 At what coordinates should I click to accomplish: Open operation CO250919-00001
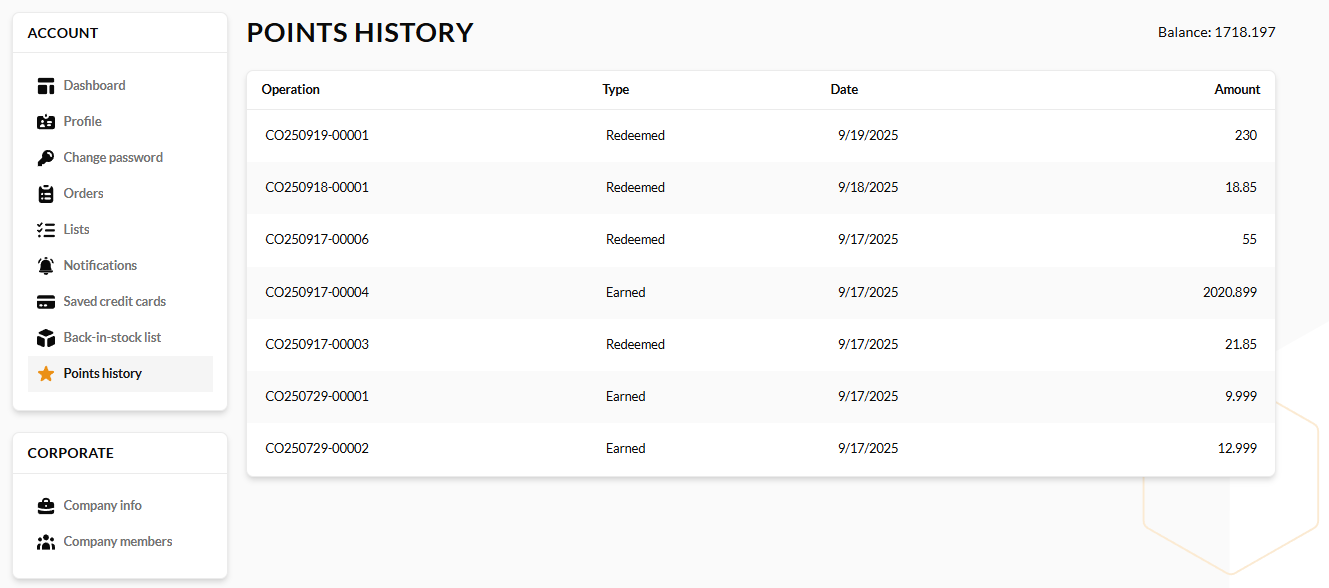(317, 135)
